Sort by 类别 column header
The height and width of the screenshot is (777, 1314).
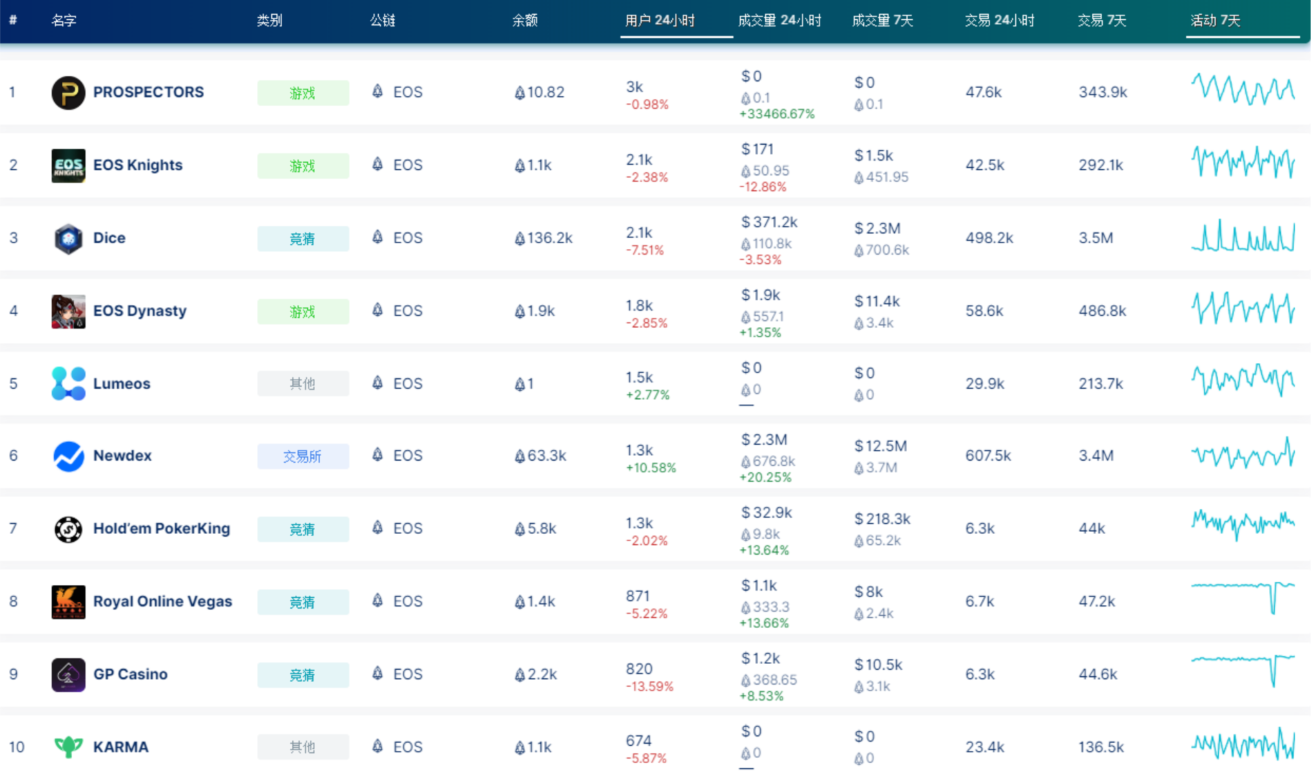coord(269,20)
